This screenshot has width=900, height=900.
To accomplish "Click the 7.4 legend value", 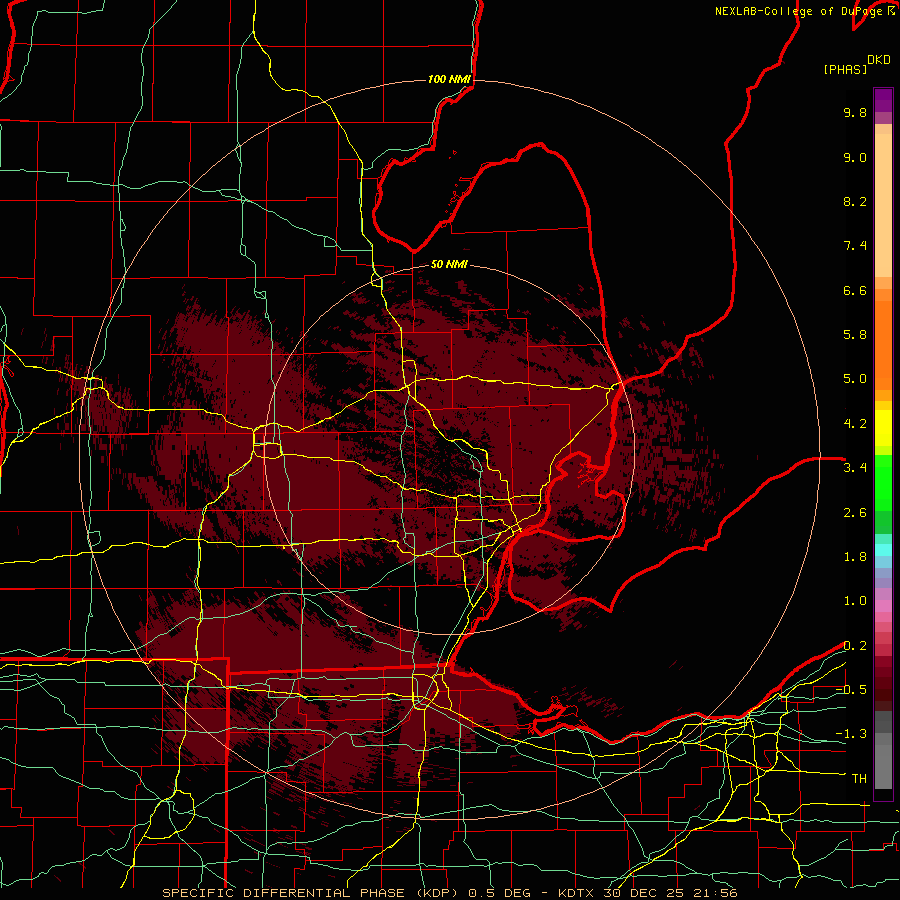I will point(855,246).
